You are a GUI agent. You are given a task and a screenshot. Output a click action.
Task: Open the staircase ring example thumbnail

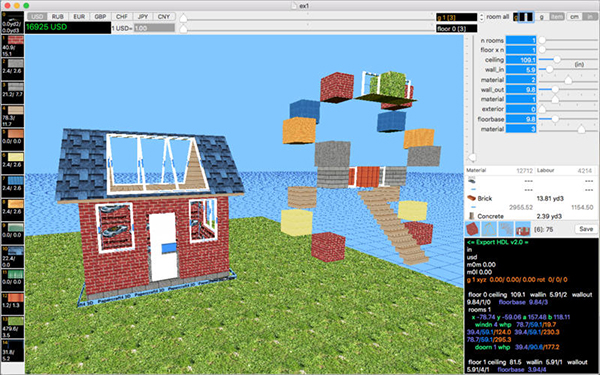506,229
